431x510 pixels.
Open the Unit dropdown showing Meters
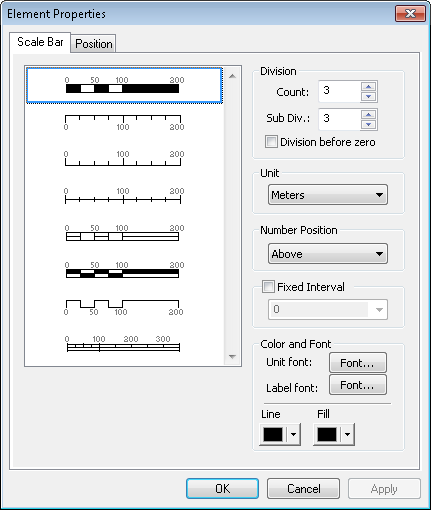tap(328, 195)
